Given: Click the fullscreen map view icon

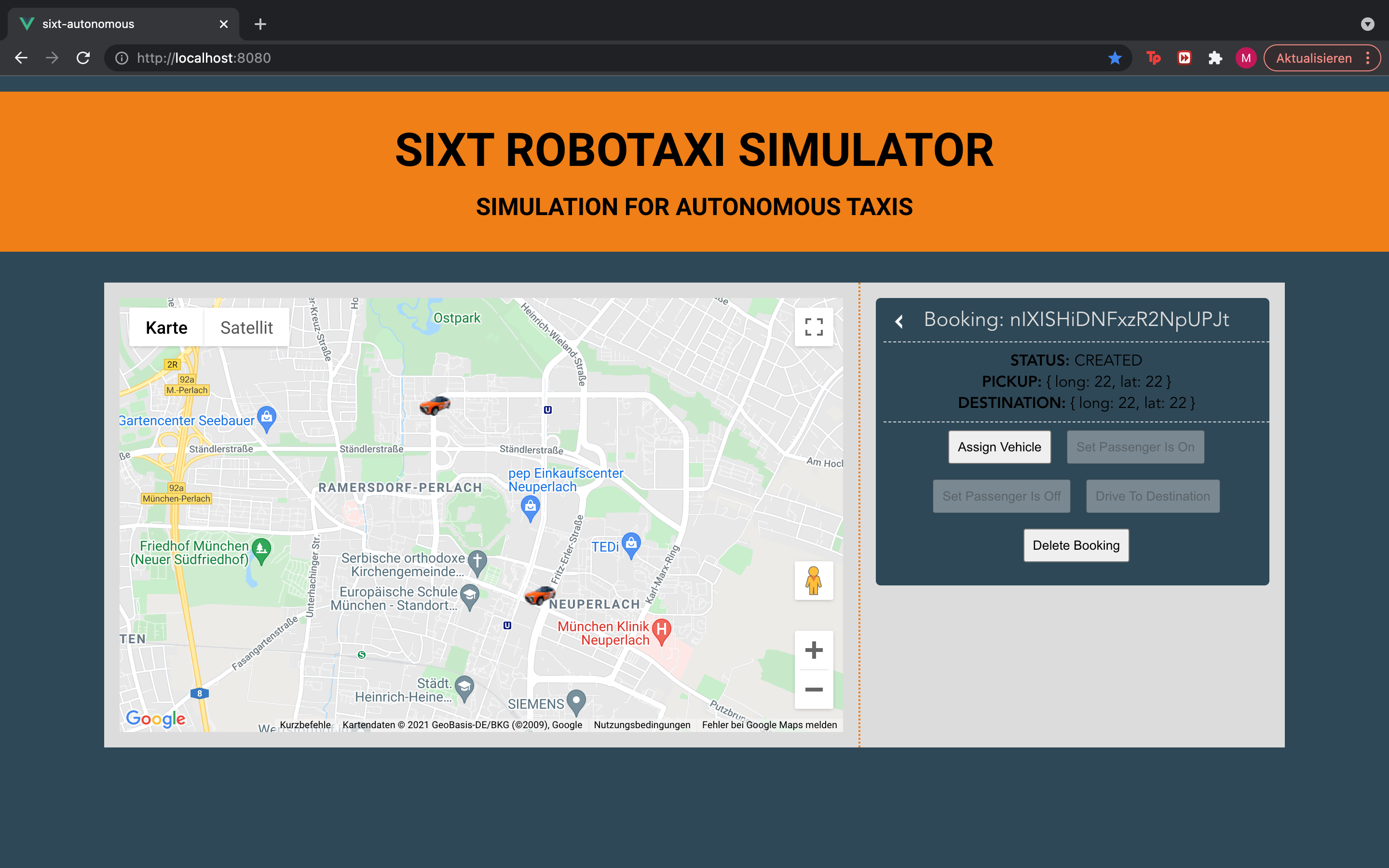Looking at the screenshot, I should [x=813, y=327].
